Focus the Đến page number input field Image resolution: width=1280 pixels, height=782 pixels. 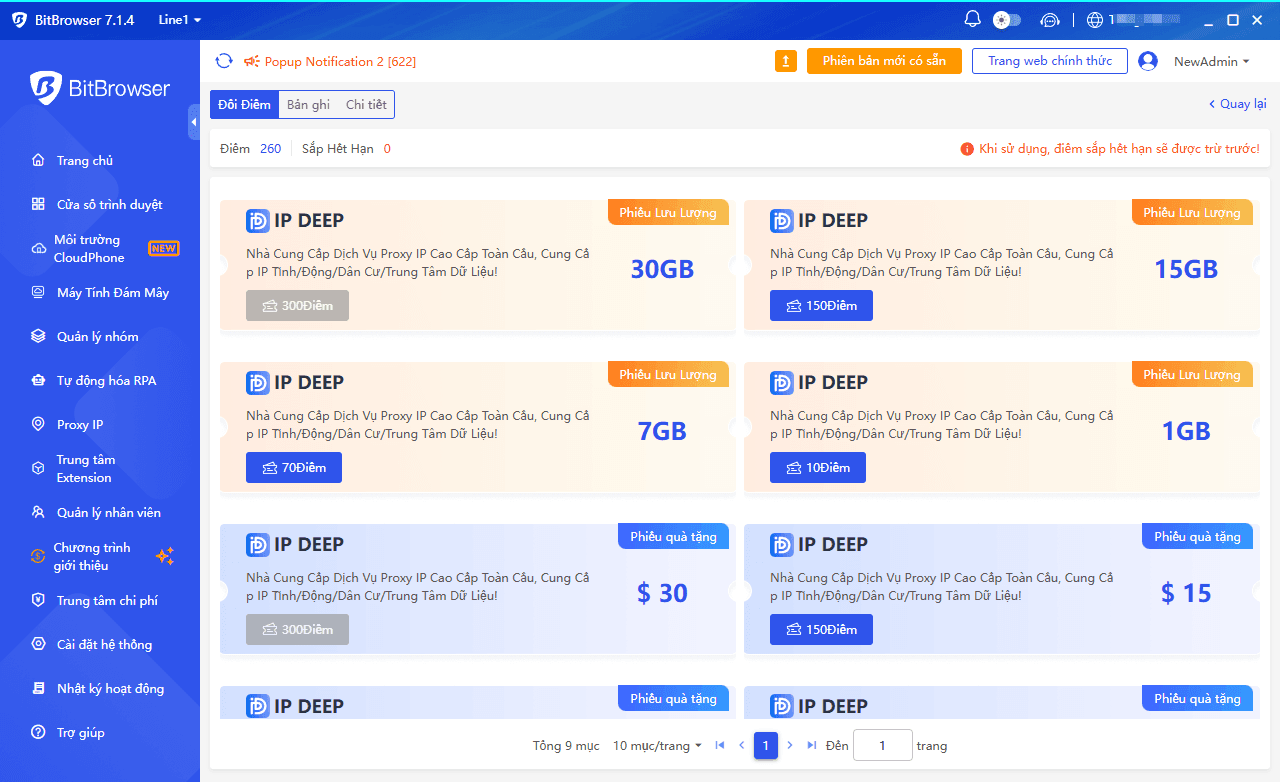pos(883,746)
